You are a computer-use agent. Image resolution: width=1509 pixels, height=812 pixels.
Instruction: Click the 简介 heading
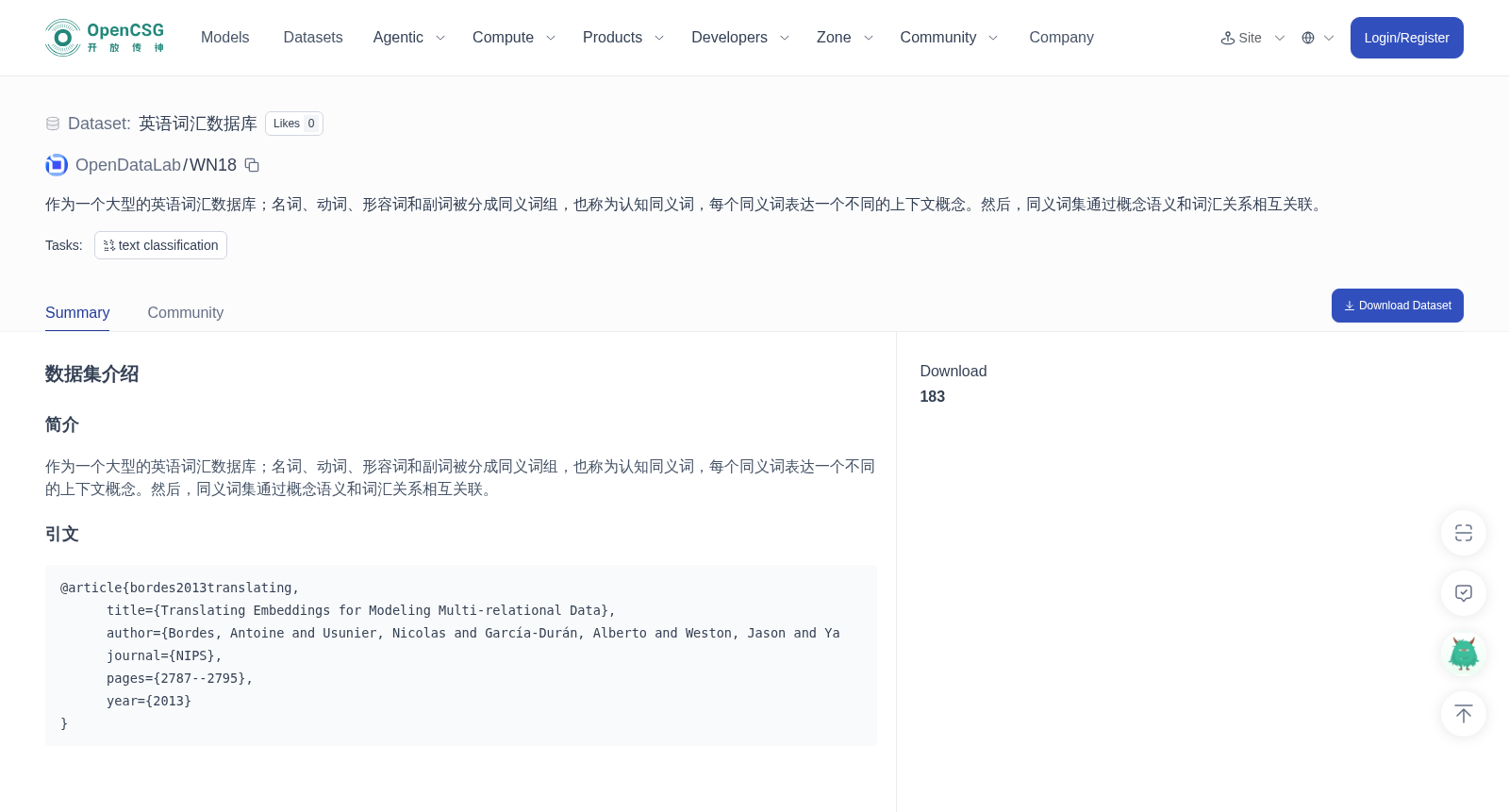[x=62, y=424]
